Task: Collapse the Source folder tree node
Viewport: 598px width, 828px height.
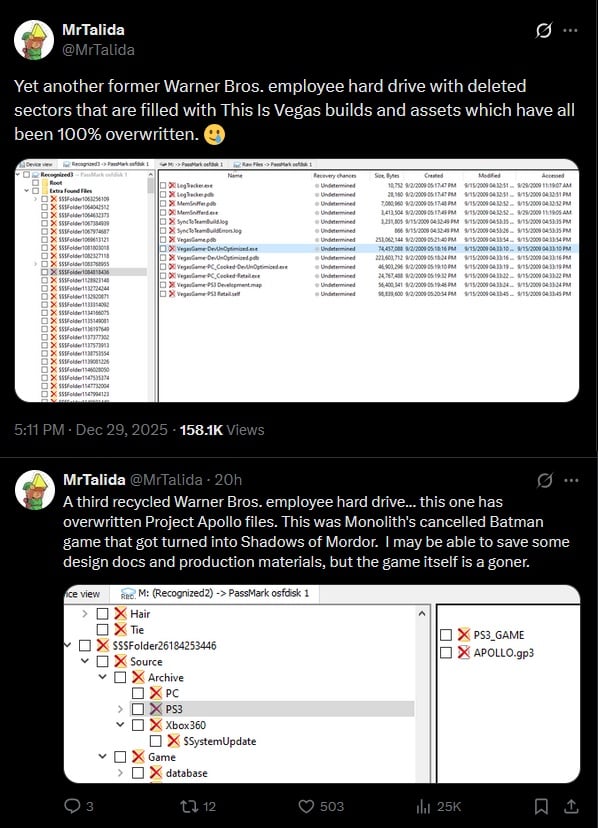Action: point(85,661)
